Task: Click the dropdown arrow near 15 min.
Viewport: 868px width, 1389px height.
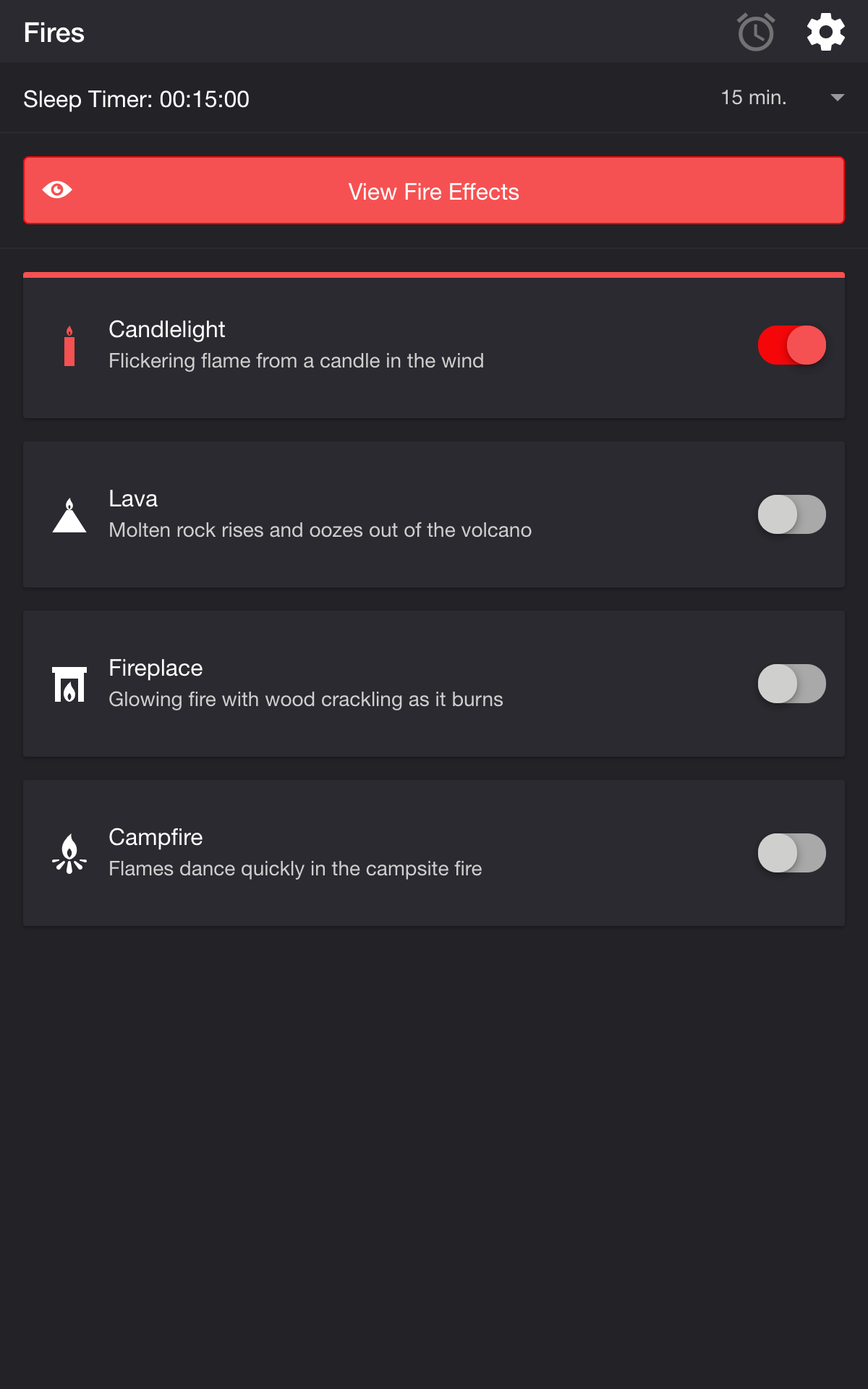Action: click(837, 97)
